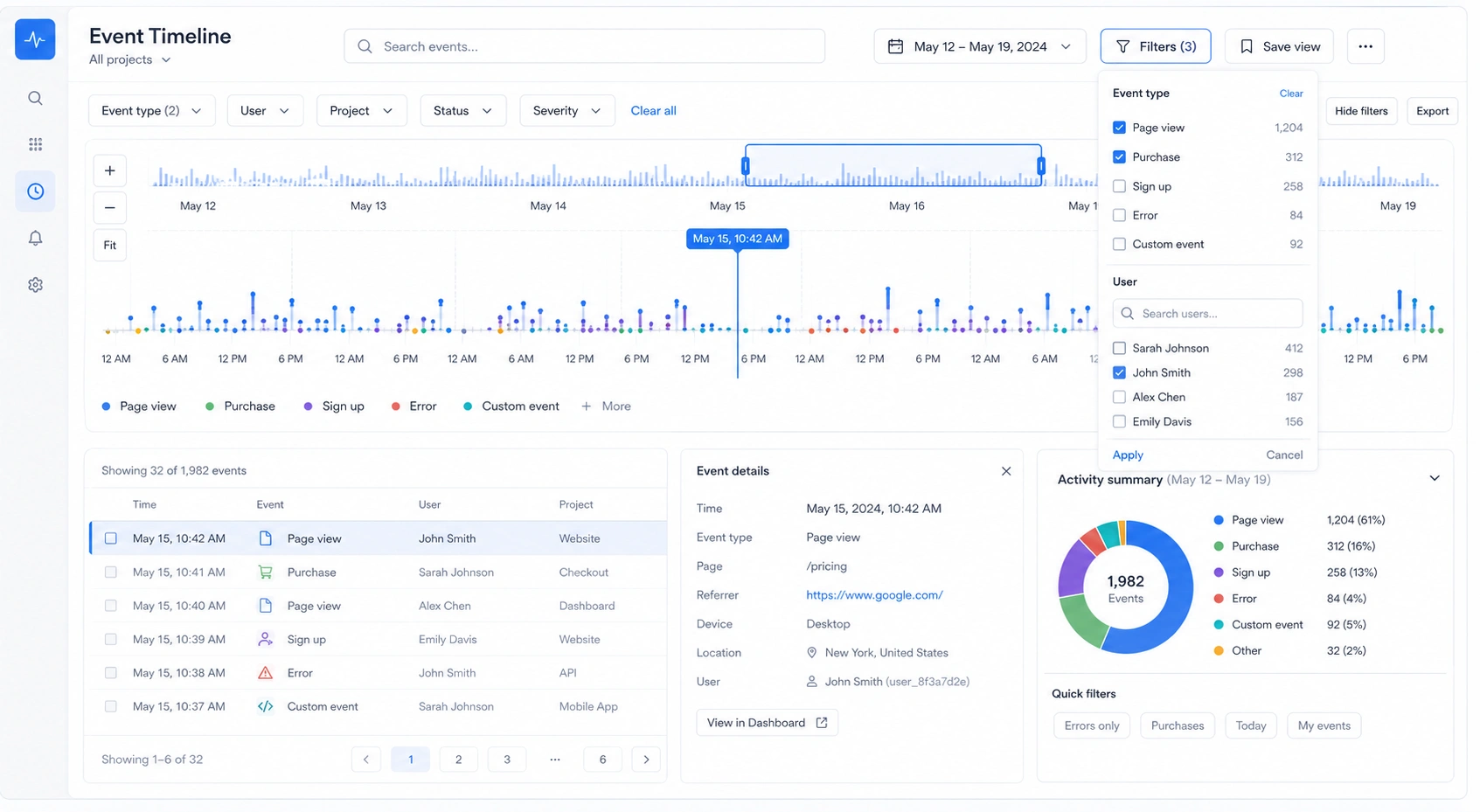Select checkbox for May 15, 10:41 AM row
Screen dimensions: 1480x812
tap(110, 573)
